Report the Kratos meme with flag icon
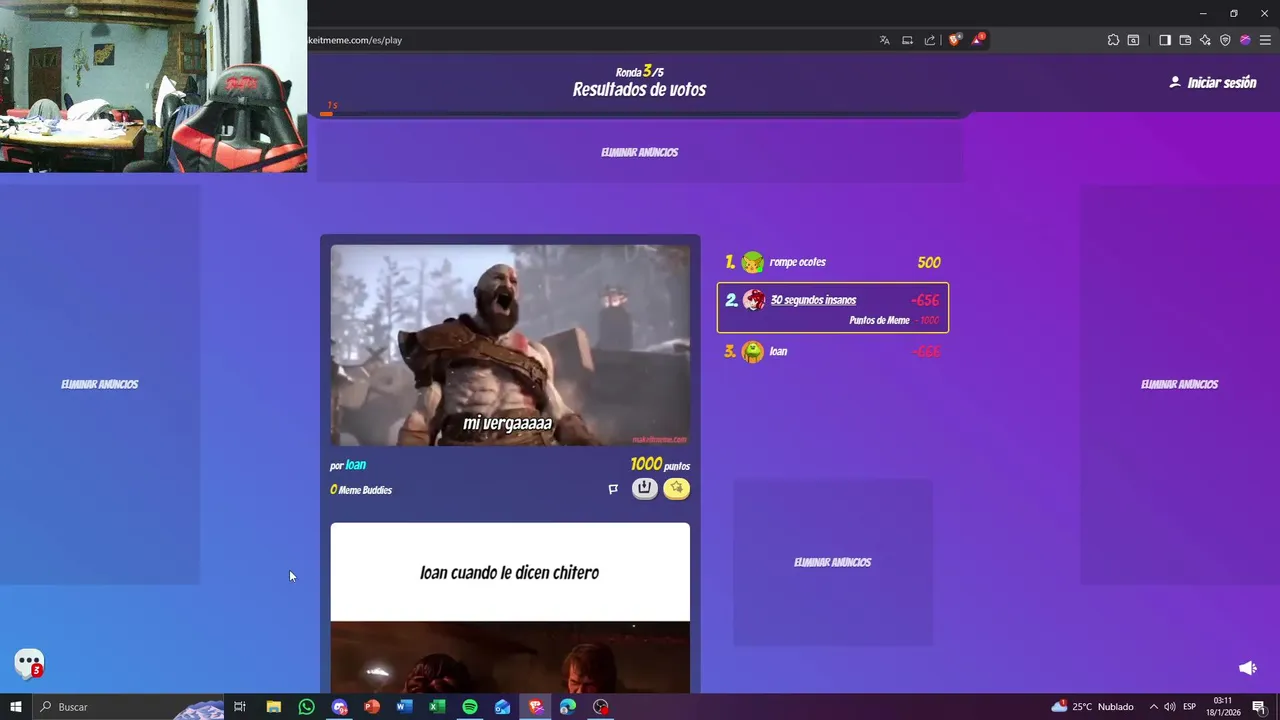The image size is (1280, 720). click(x=613, y=489)
